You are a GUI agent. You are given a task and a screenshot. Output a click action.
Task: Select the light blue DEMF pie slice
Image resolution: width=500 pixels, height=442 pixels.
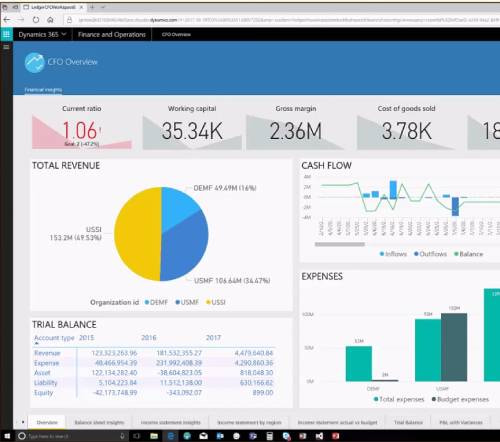[178, 207]
